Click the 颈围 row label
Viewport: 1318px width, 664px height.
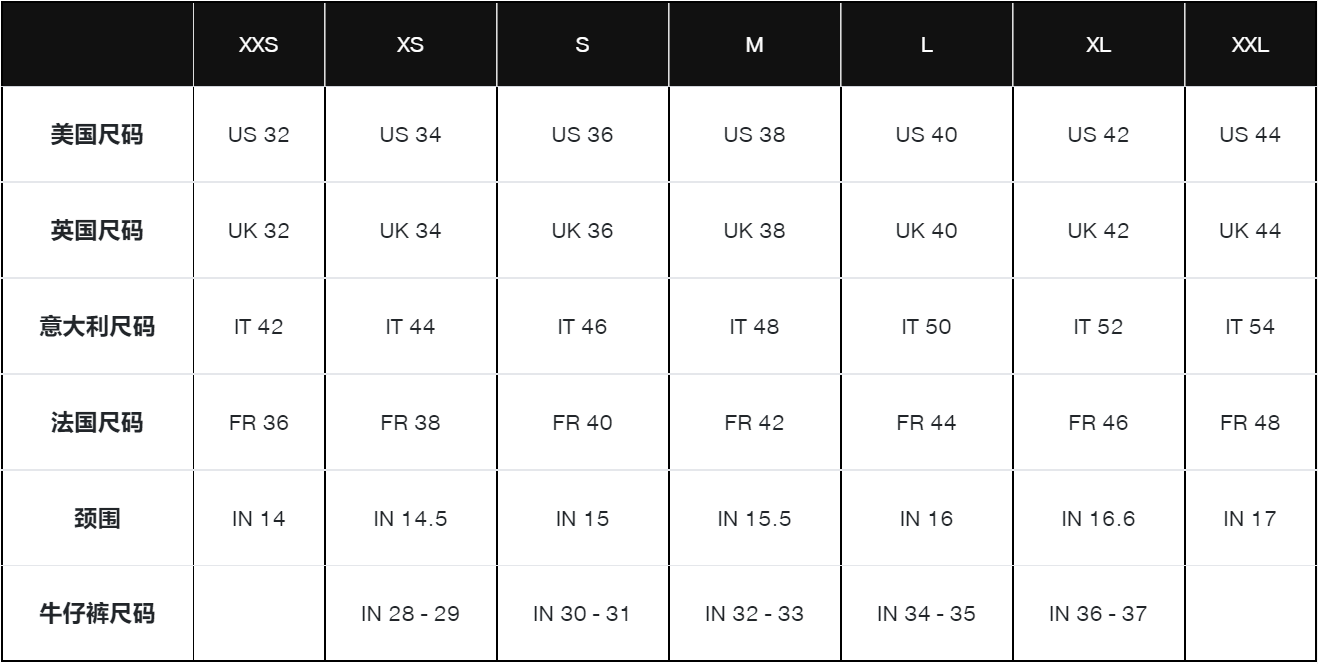(96, 519)
